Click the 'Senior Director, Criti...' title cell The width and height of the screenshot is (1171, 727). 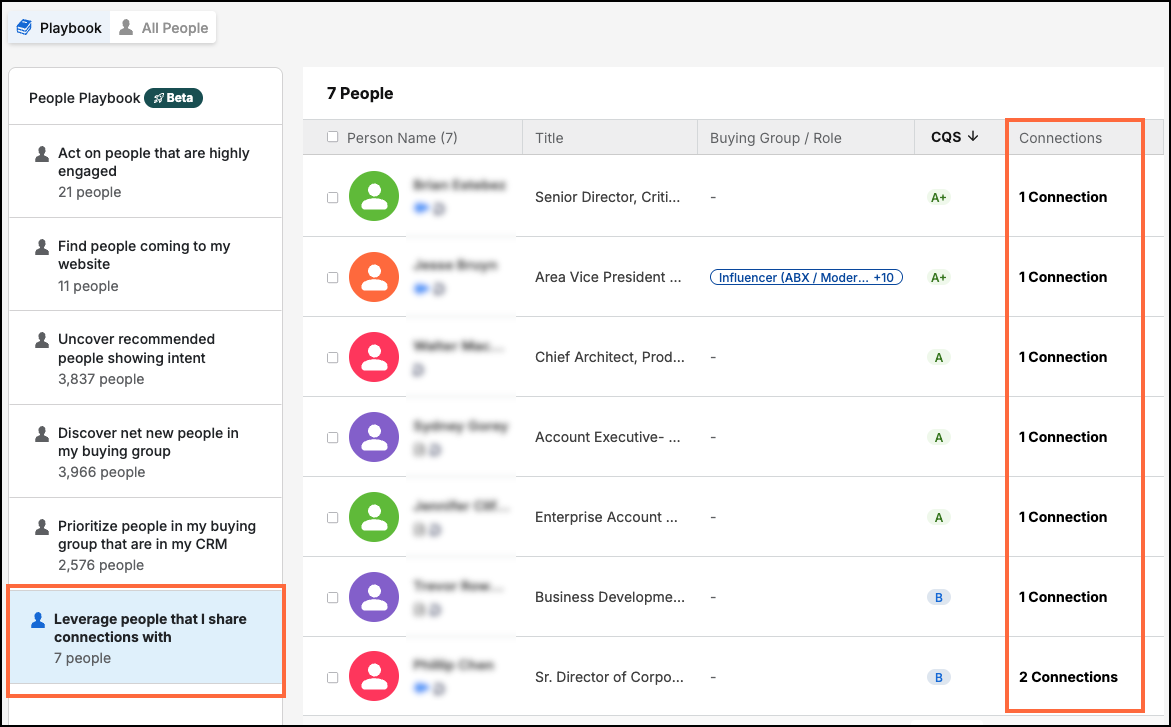[607, 197]
